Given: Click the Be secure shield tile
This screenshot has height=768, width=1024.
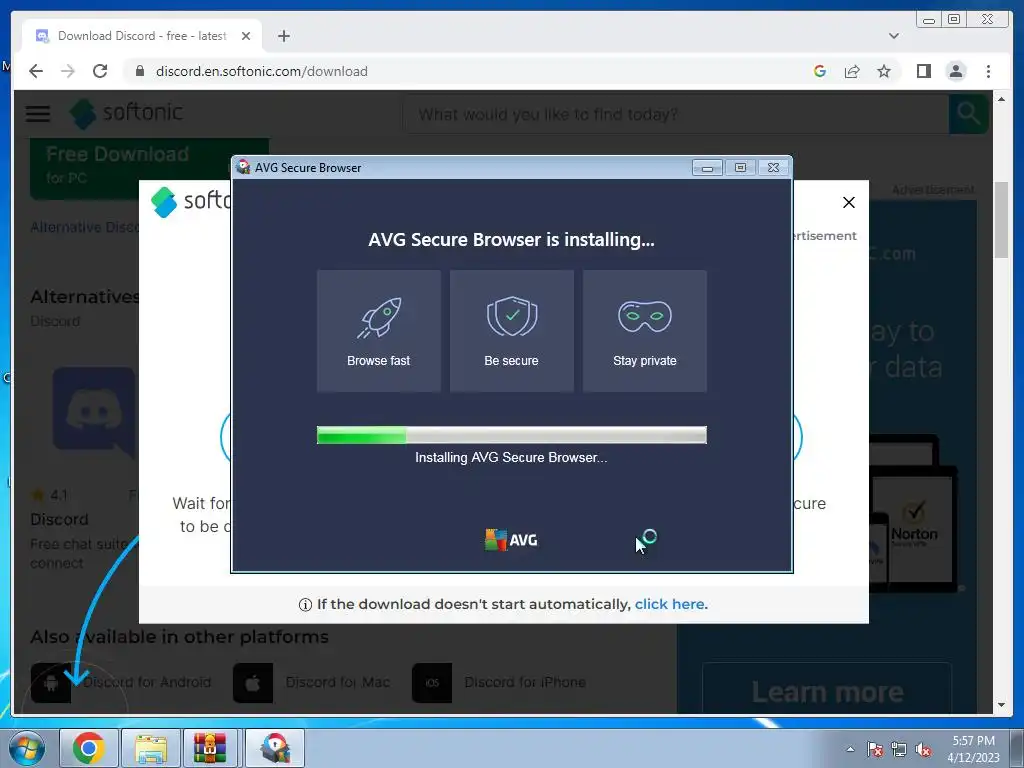Looking at the screenshot, I should [x=511, y=330].
